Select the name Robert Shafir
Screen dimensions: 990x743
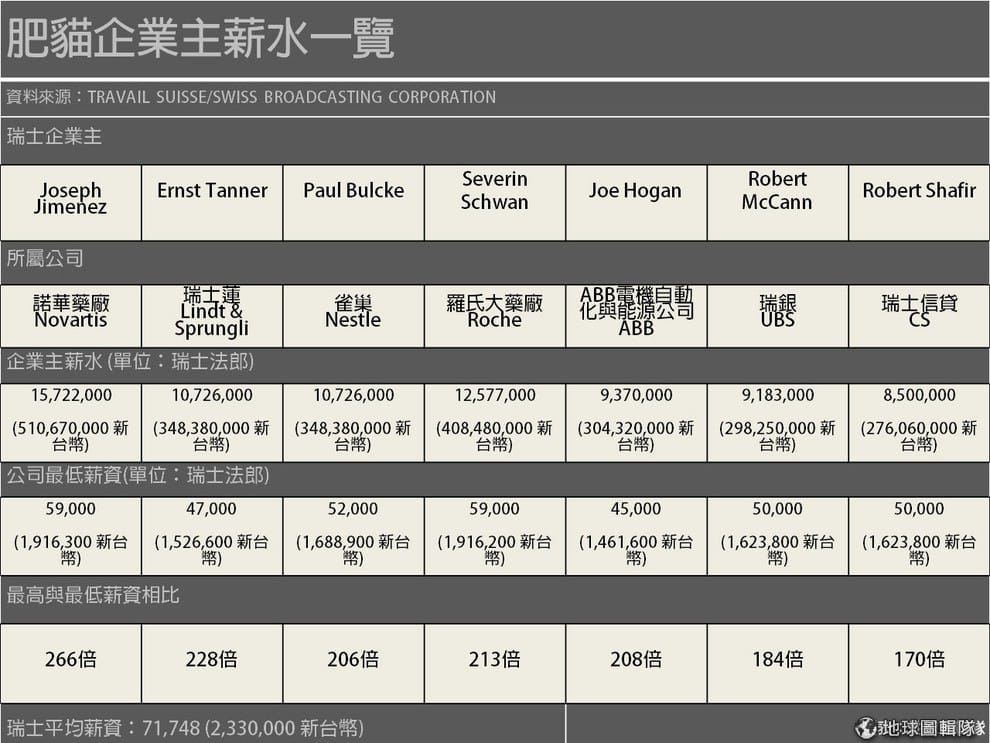pos(919,190)
